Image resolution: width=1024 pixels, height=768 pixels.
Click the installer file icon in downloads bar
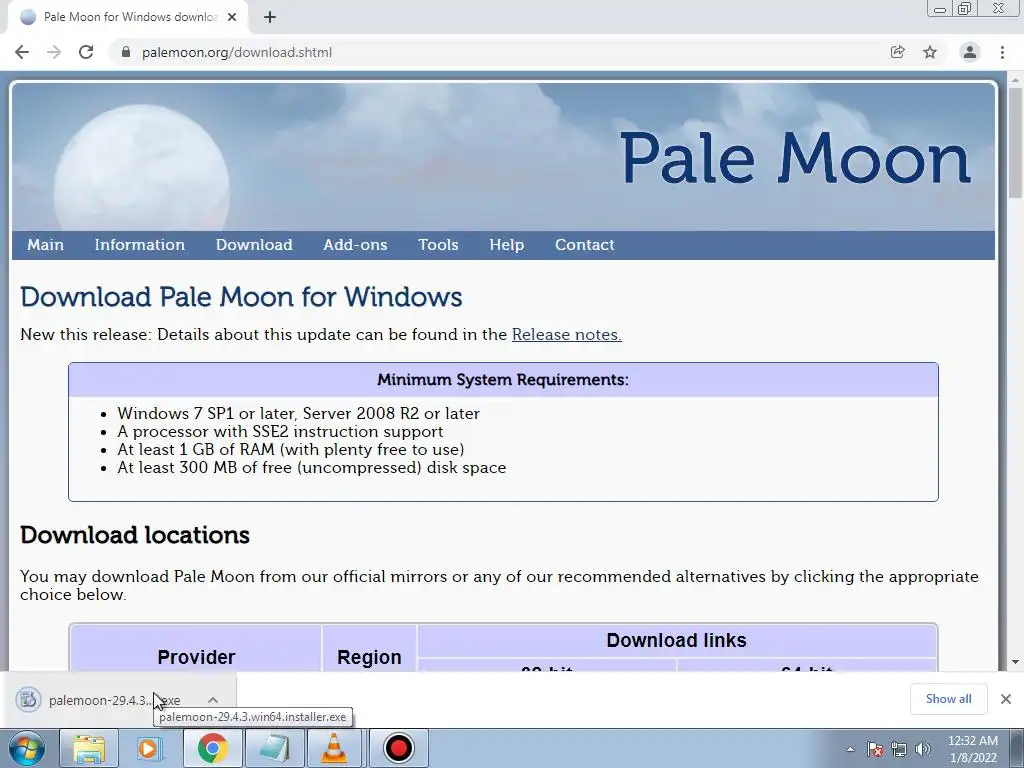(x=28, y=699)
